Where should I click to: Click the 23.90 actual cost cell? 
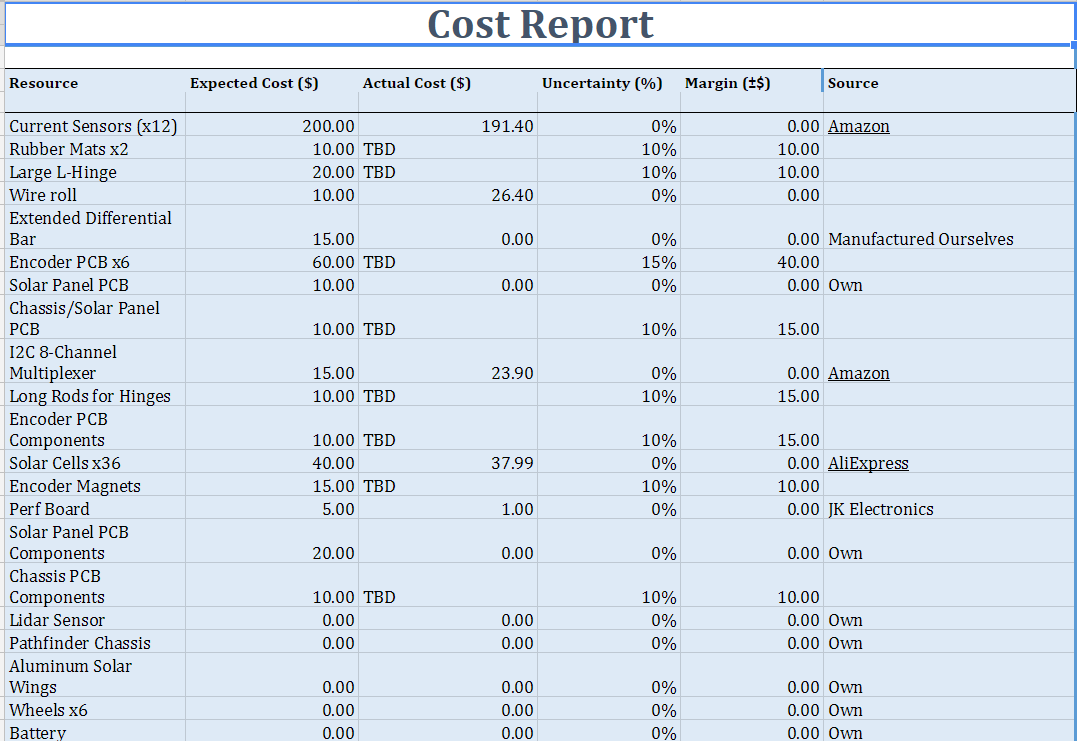point(448,362)
